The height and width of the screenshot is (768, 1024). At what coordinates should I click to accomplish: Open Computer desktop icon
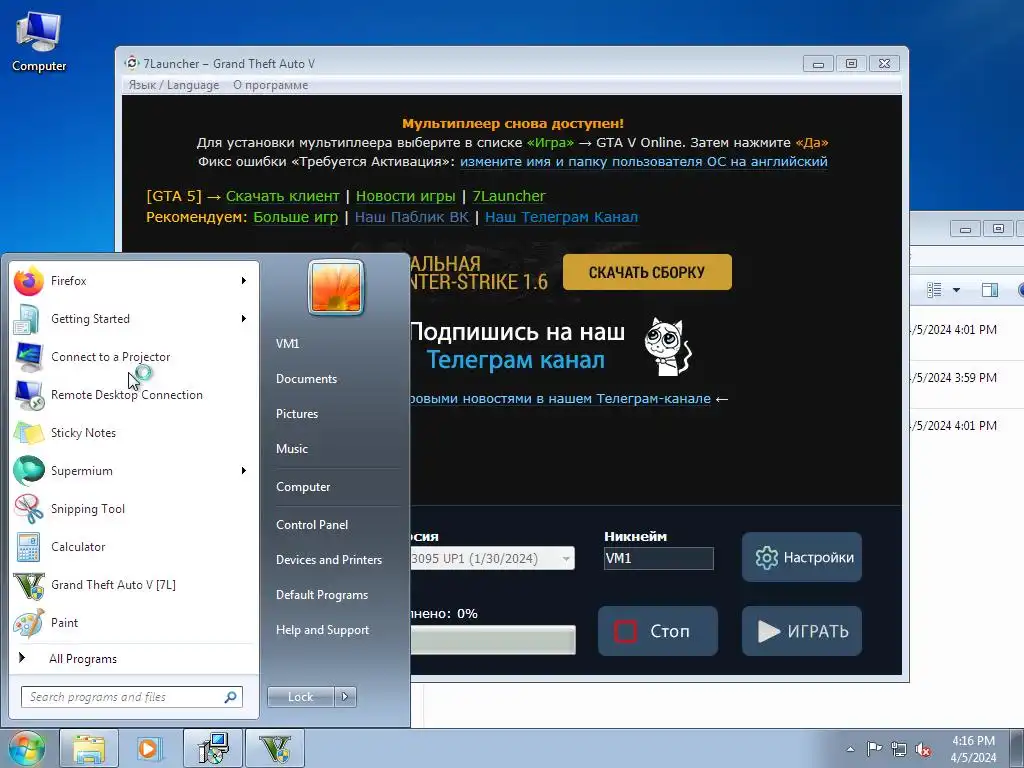coord(39,42)
